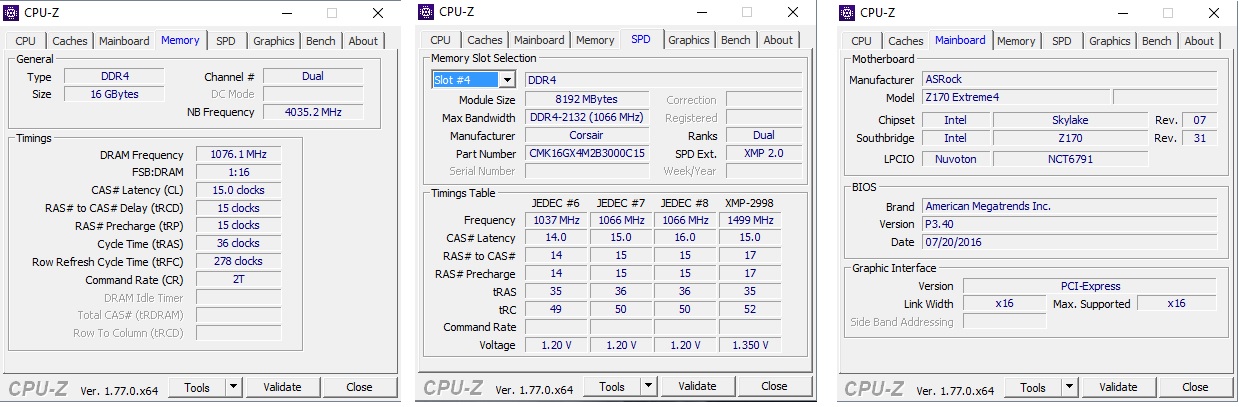Expand Tools dropdown arrow in SPD window

click(x=648, y=387)
